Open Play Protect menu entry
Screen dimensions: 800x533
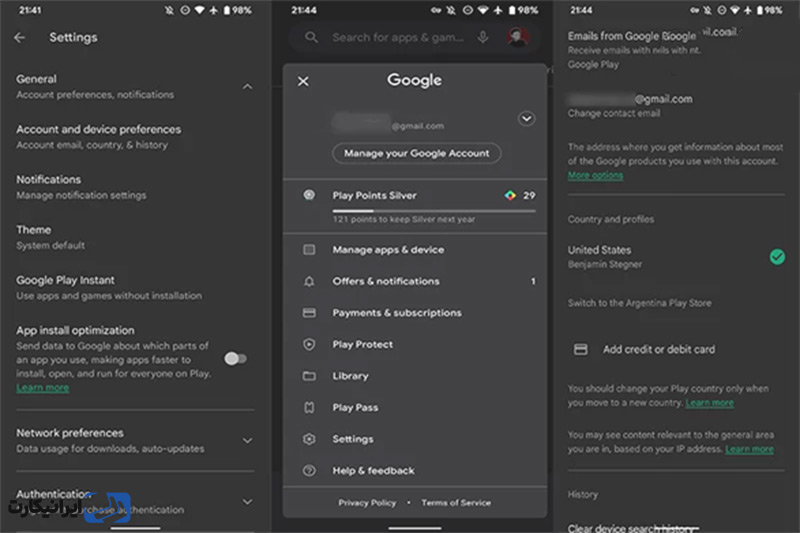[x=415, y=344]
